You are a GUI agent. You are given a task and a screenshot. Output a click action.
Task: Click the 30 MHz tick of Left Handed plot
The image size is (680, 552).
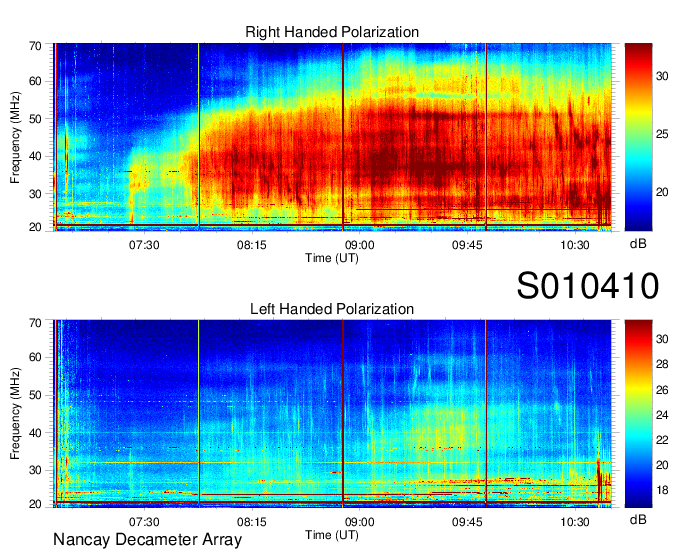tap(35, 470)
